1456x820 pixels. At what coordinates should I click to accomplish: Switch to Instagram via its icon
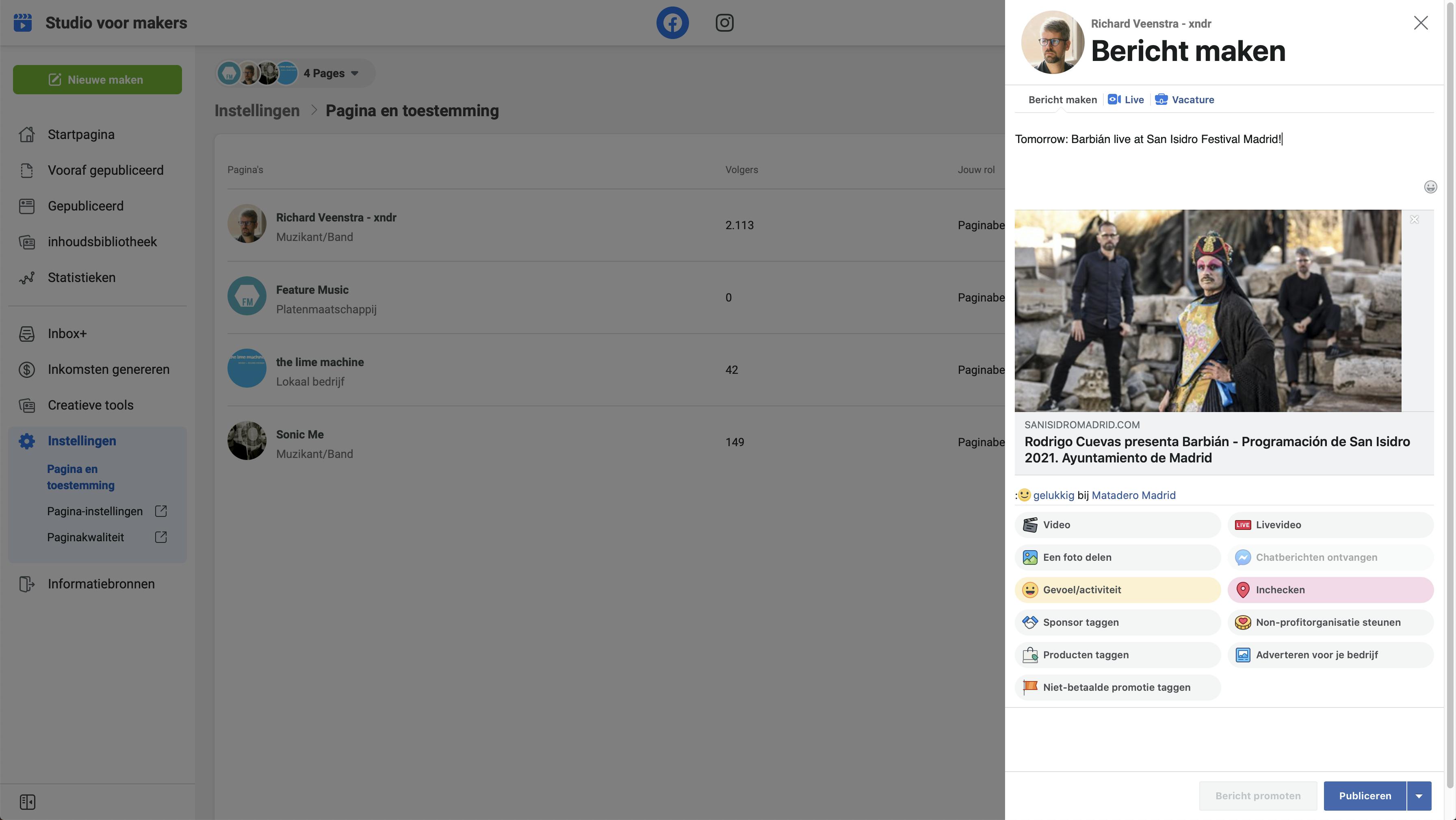pos(724,23)
